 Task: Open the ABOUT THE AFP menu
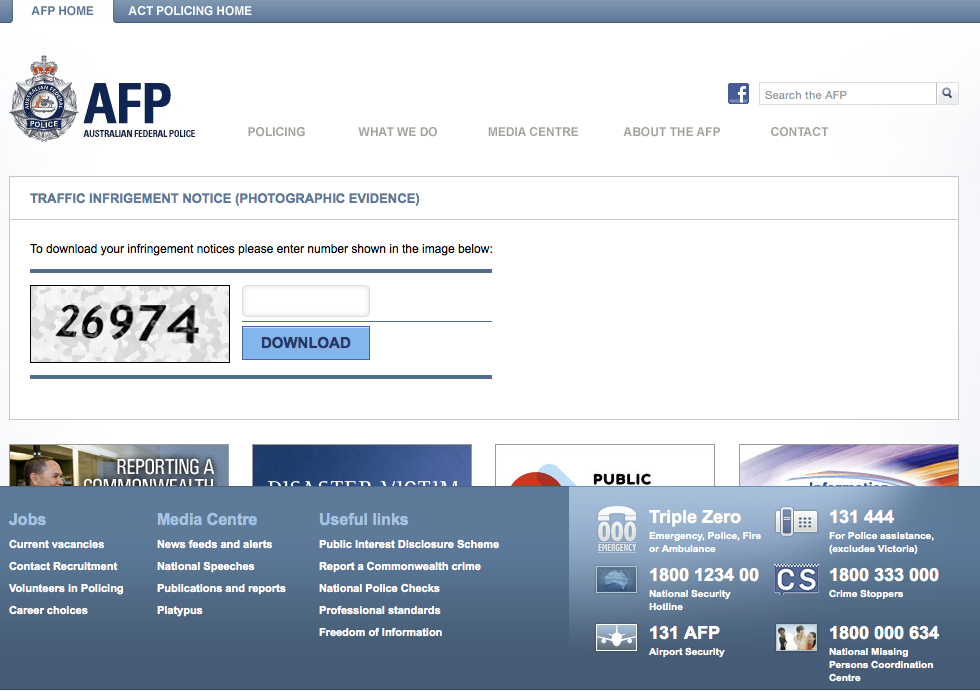point(672,132)
